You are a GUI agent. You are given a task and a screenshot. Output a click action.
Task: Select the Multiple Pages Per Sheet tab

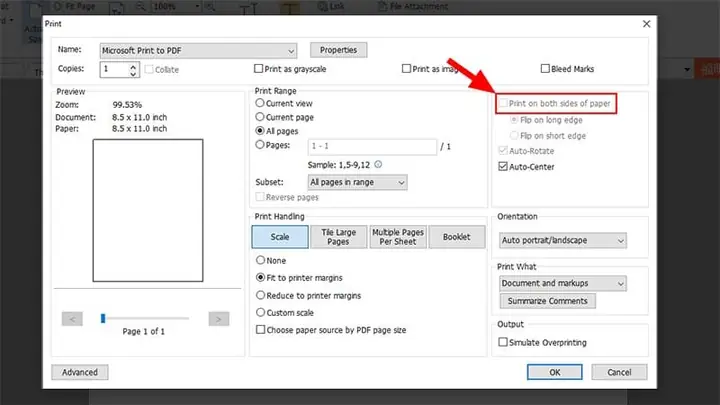(x=398, y=237)
